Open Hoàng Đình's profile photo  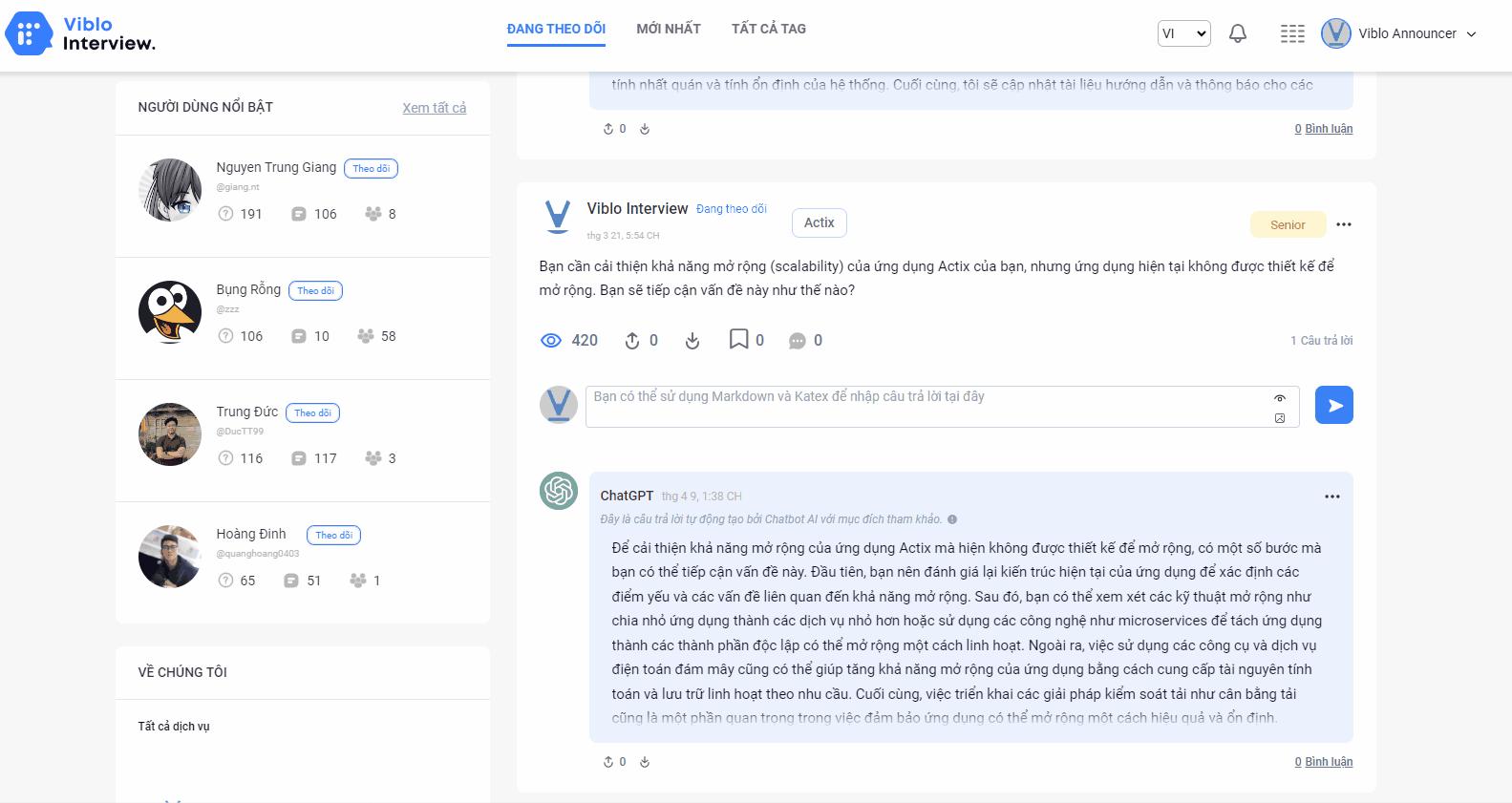pos(170,557)
